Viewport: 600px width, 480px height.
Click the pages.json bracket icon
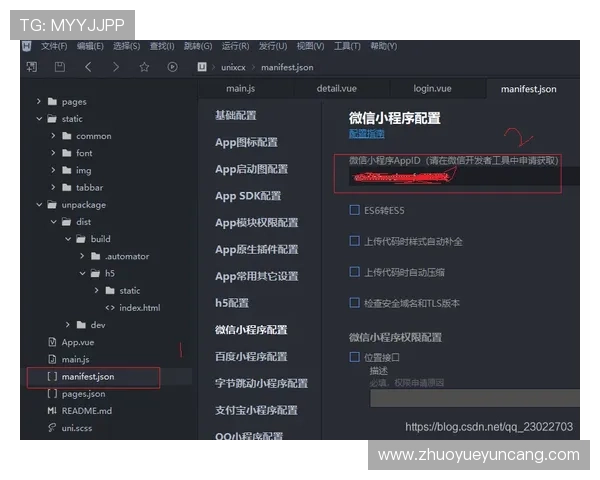coord(52,393)
